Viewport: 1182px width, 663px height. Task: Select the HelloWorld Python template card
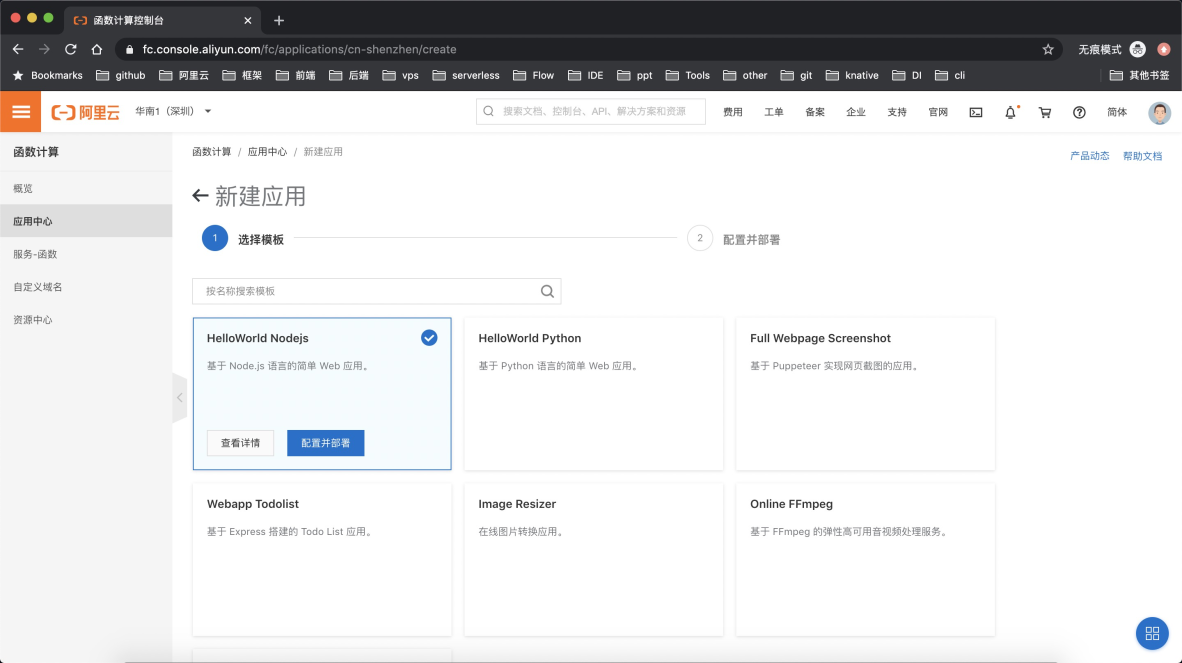(x=593, y=393)
